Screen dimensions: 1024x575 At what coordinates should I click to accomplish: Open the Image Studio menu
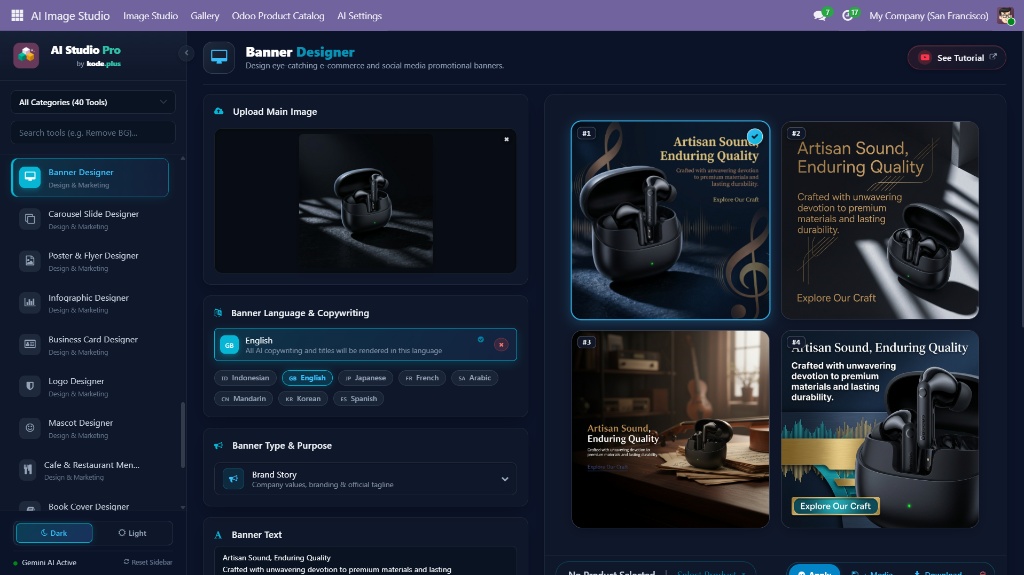click(150, 16)
